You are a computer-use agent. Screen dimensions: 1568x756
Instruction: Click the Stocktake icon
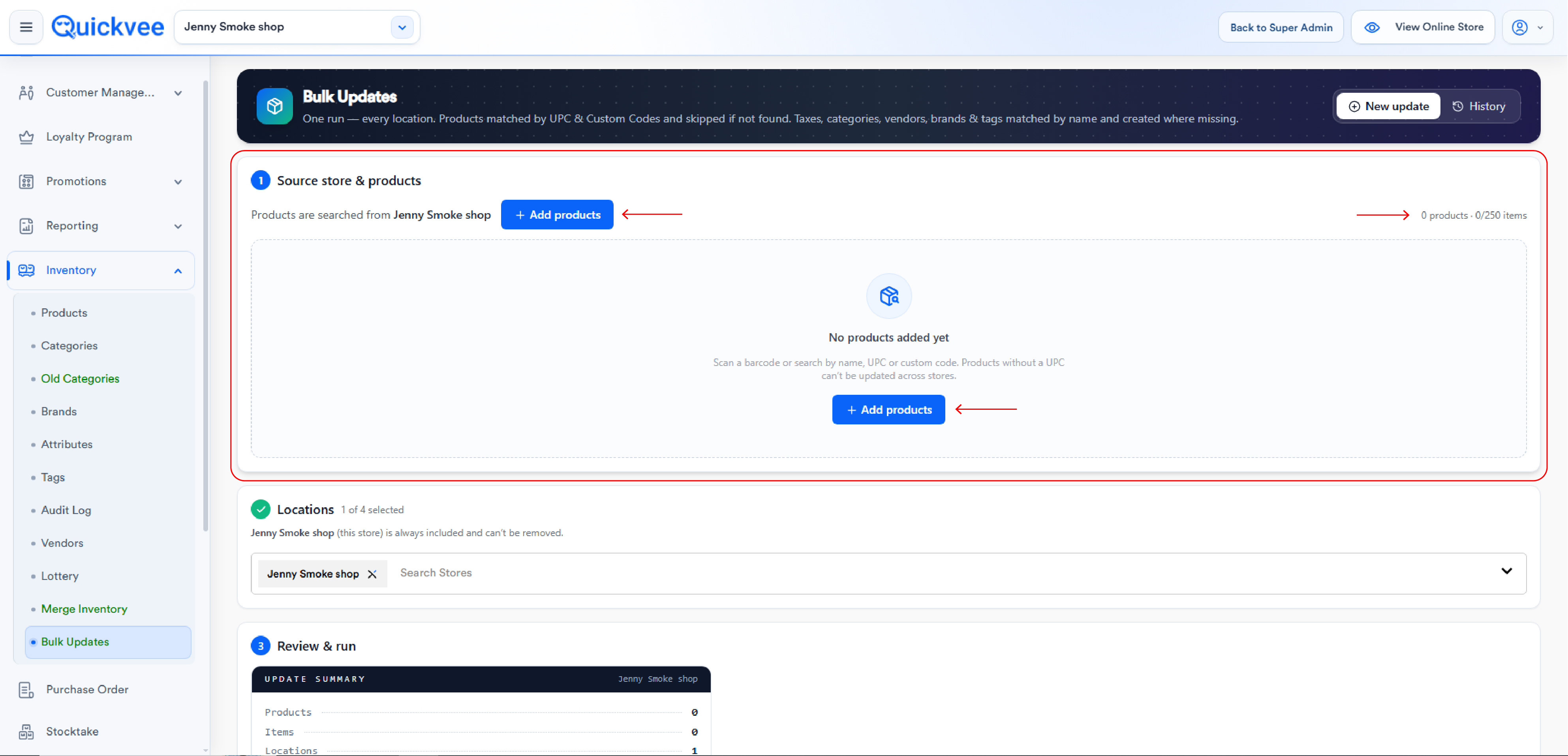click(26, 732)
